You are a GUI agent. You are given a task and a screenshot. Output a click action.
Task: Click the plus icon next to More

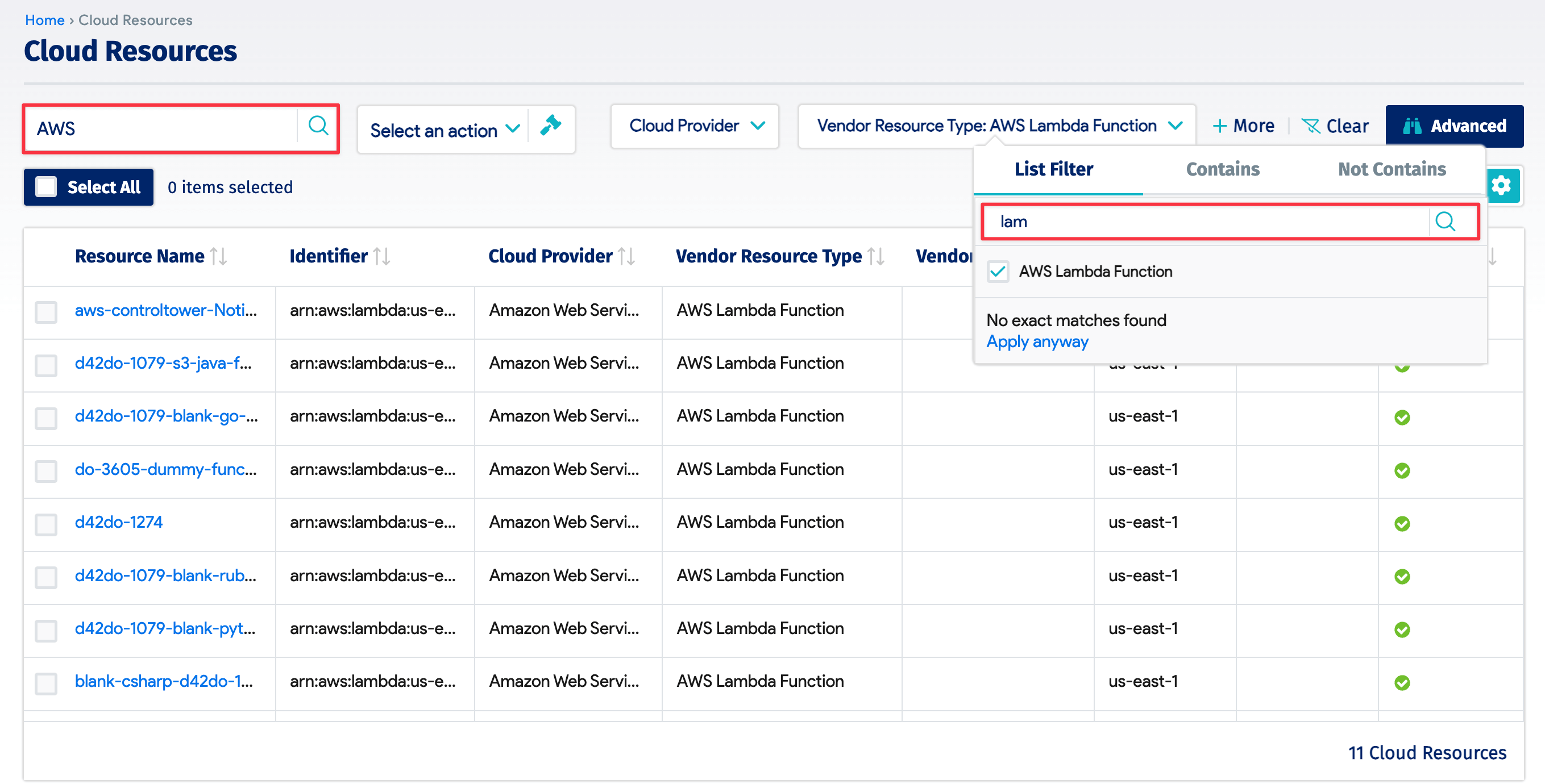pos(1221,126)
